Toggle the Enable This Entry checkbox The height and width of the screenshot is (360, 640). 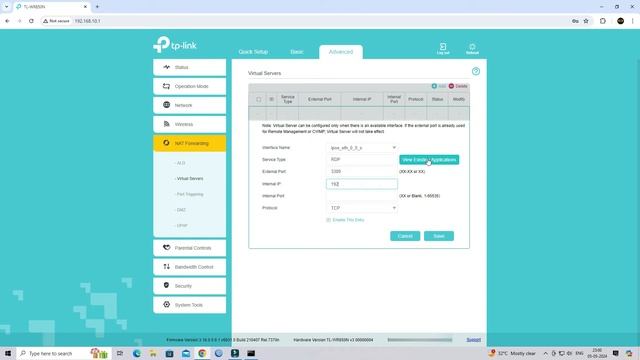328,220
